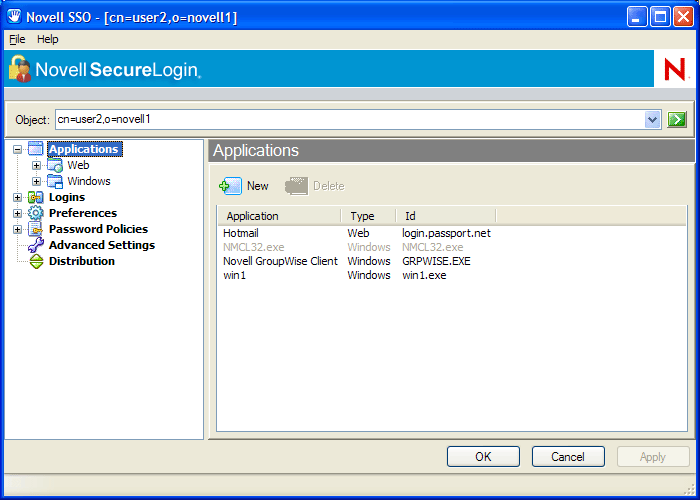Open the Help menu
The height and width of the screenshot is (500, 700).
pyautogui.click(x=47, y=39)
